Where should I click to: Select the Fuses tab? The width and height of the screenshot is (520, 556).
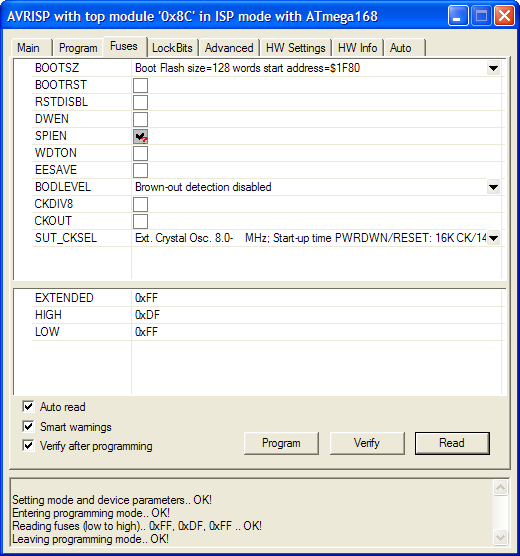(124, 46)
